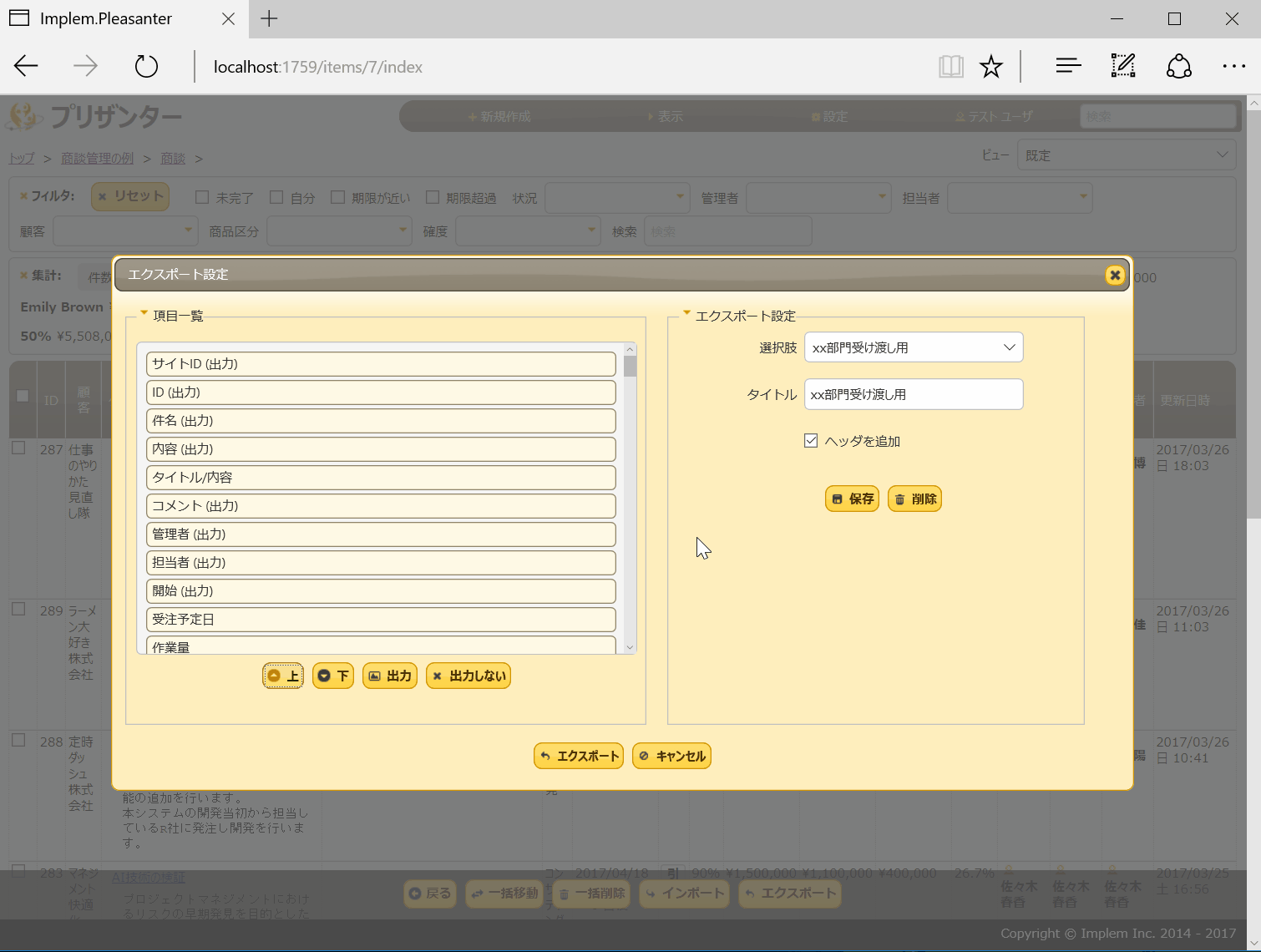Click the address bar URL

pyautogui.click(x=318, y=67)
